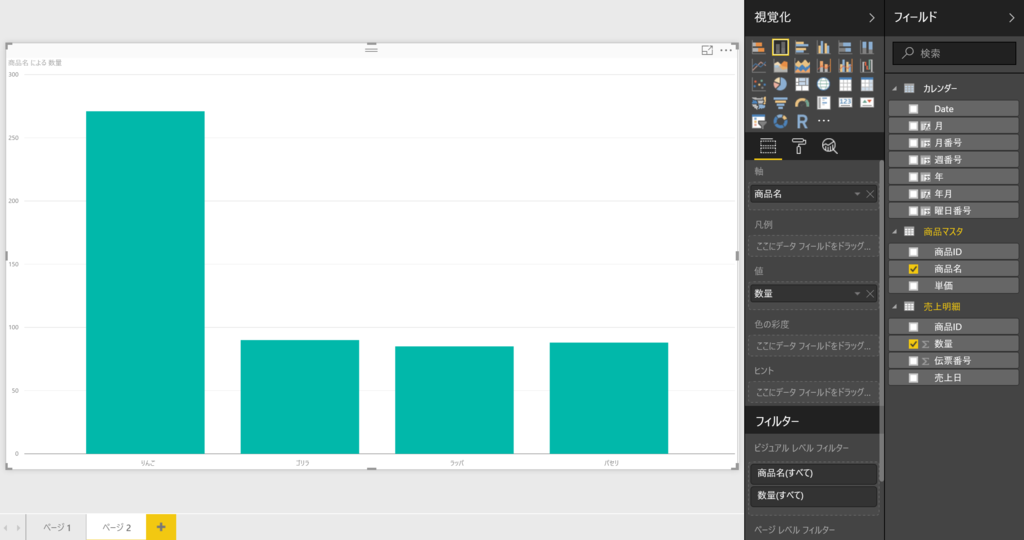Choose line and clustered column chart
1024x540 pixels.
(845, 66)
